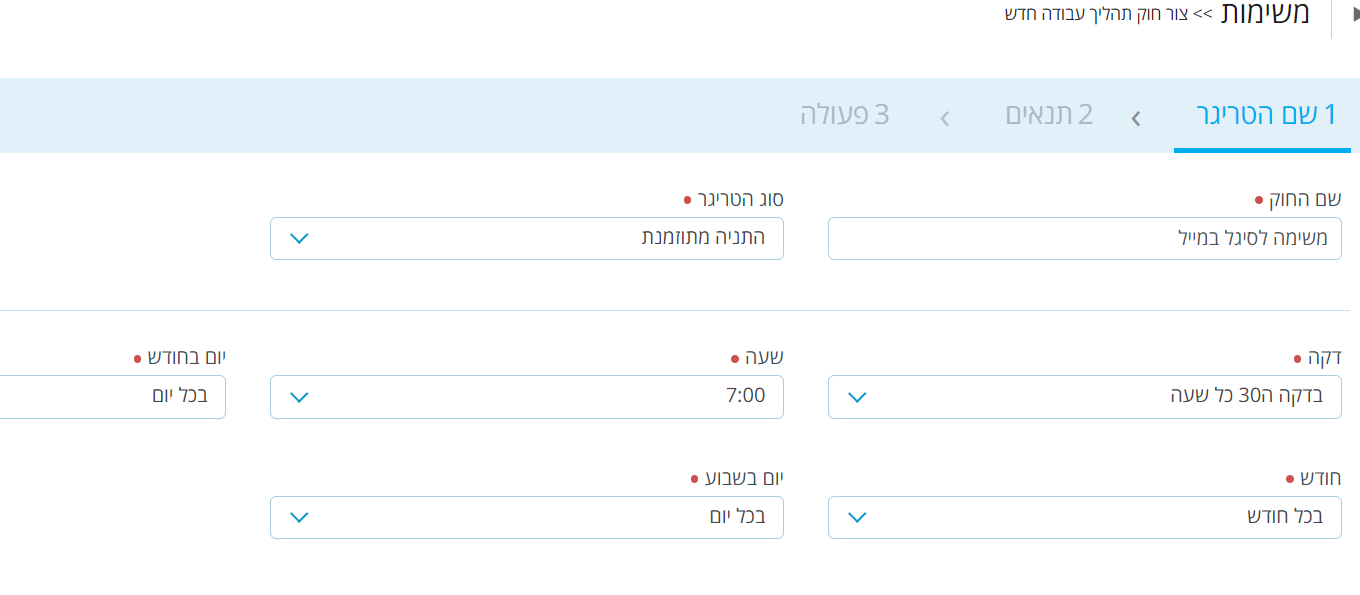The width and height of the screenshot is (1360, 595).
Task: Click the sidebar expand arrow beside משימות
Action: 1355,15
